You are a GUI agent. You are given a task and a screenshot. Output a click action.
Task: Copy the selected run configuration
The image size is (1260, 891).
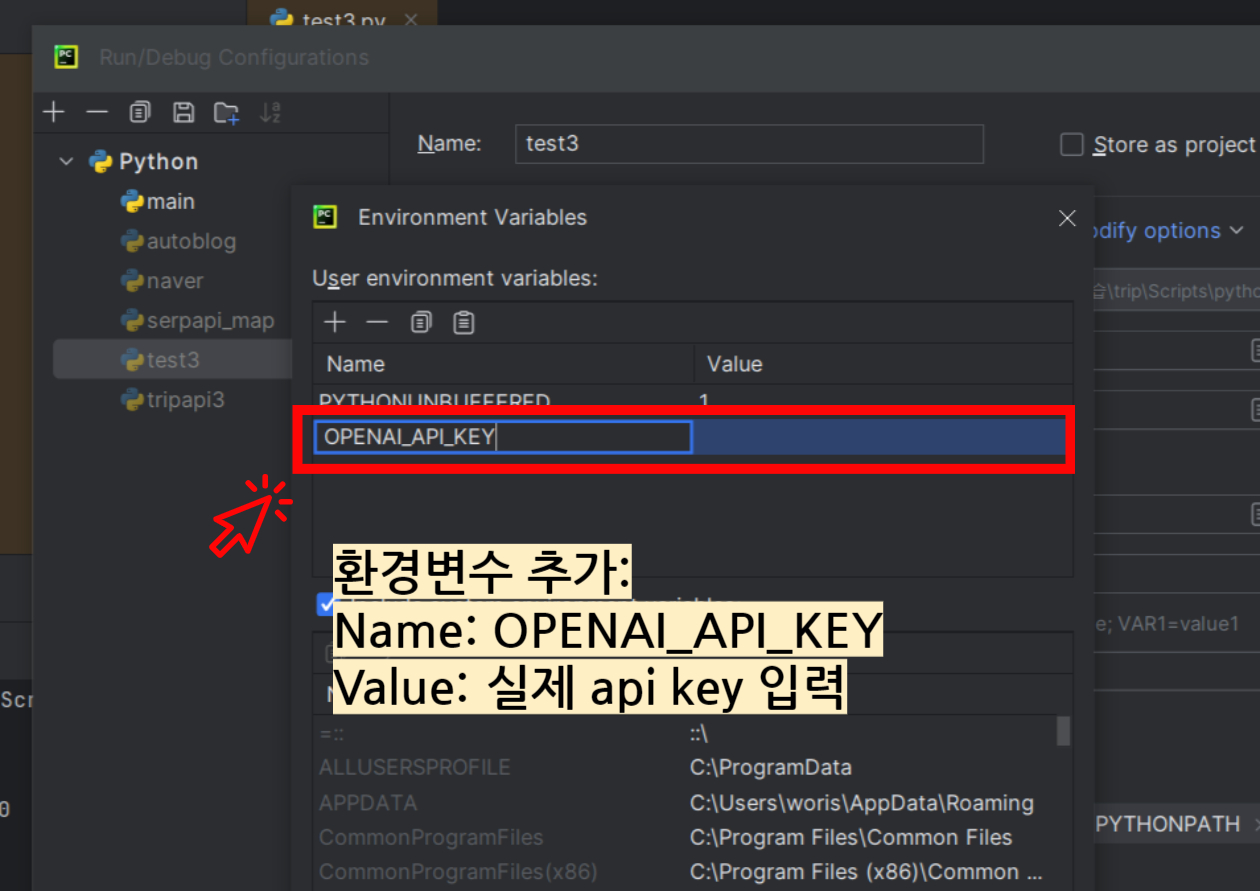140,112
